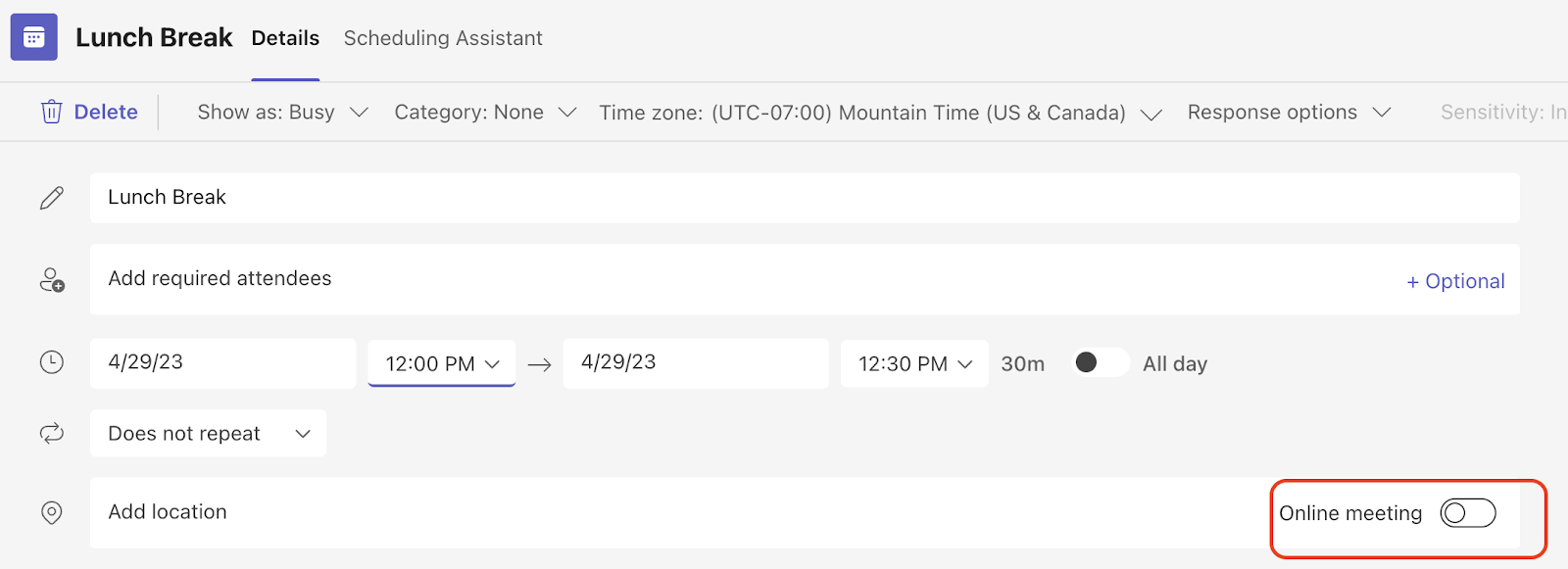Viewport: 1568px width, 569px height.
Task: Click the Delete trash icon
Action: point(52,112)
